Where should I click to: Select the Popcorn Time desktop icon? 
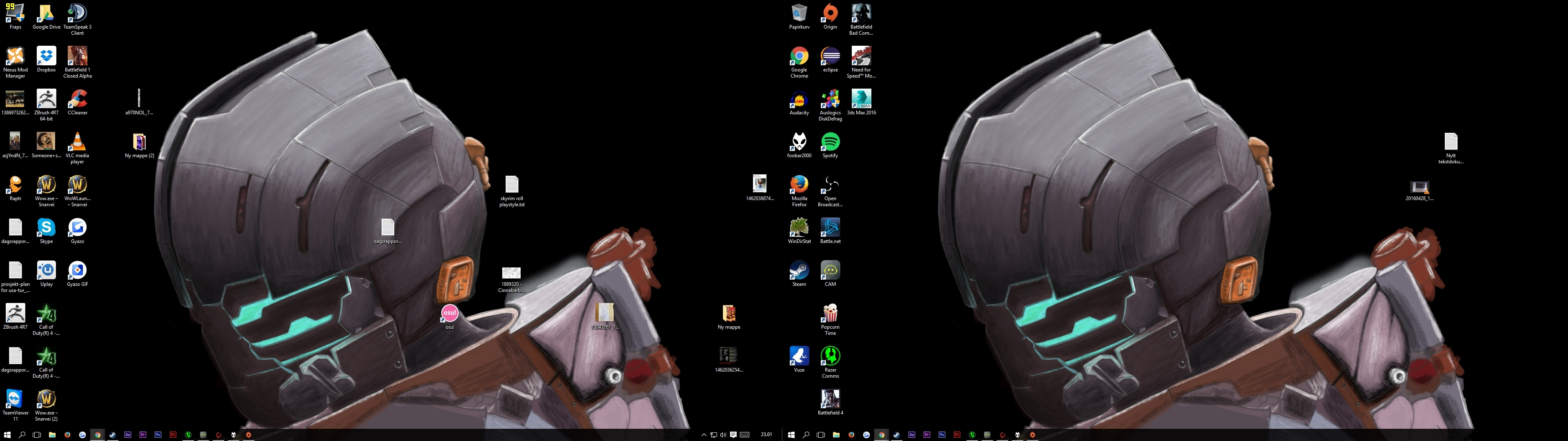[830, 320]
